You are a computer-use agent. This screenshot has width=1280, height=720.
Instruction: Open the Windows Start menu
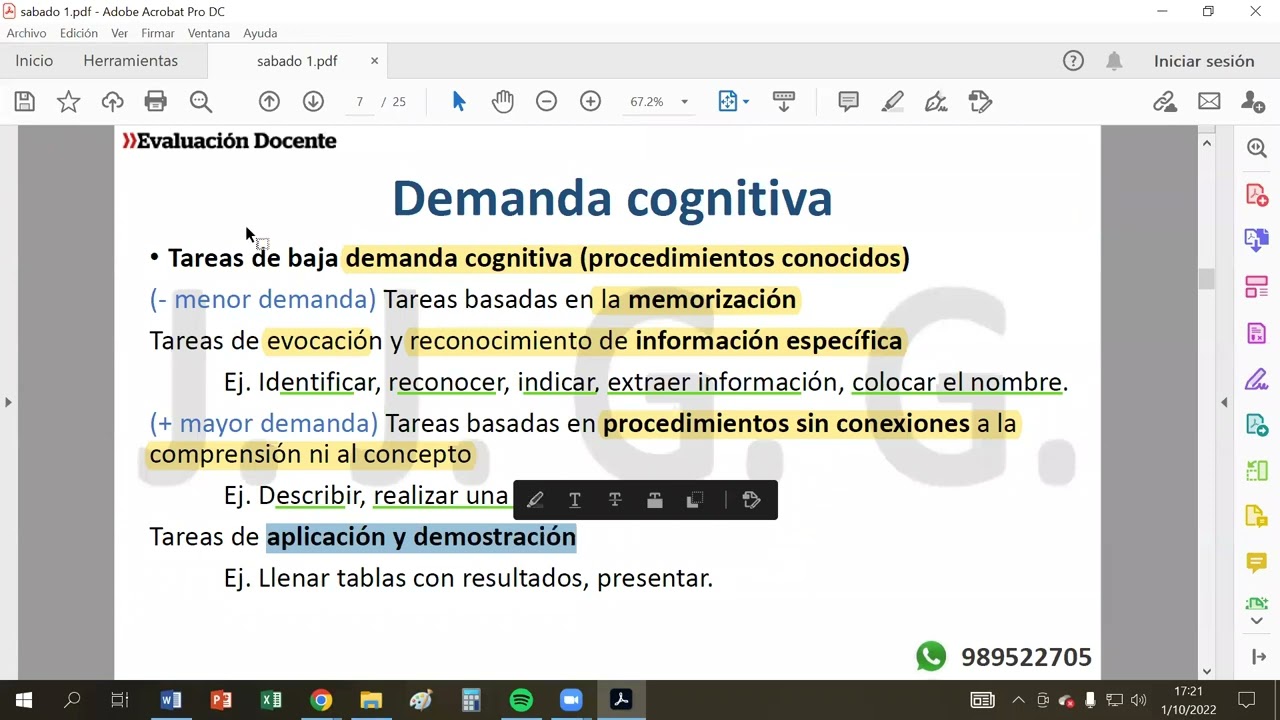24,700
